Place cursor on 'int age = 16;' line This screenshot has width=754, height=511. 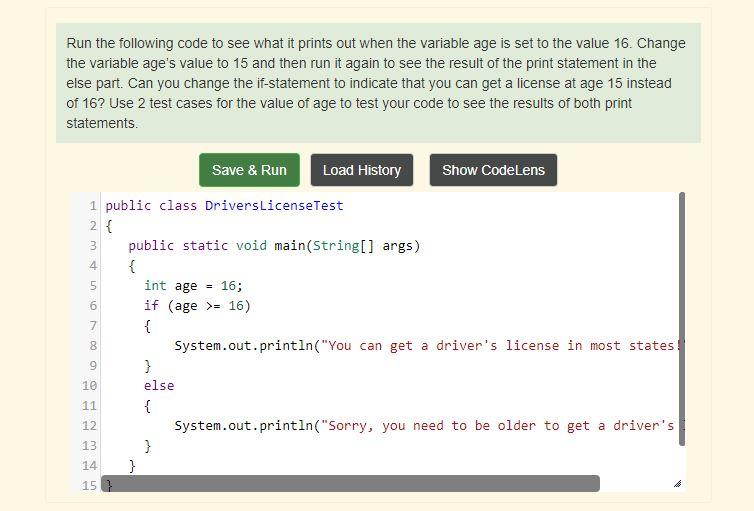(193, 286)
